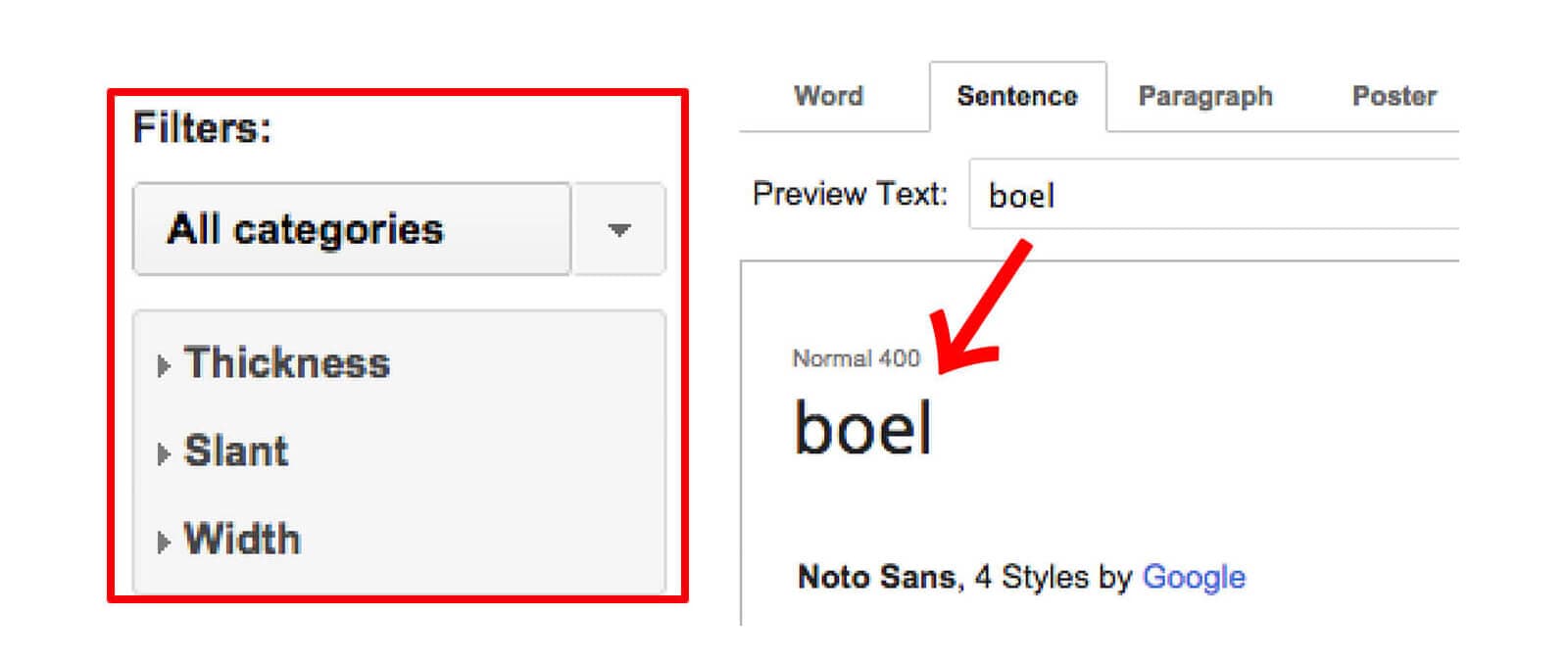The width and height of the screenshot is (1568, 662).
Task: Click the Preview Text label
Action: click(x=850, y=194)
